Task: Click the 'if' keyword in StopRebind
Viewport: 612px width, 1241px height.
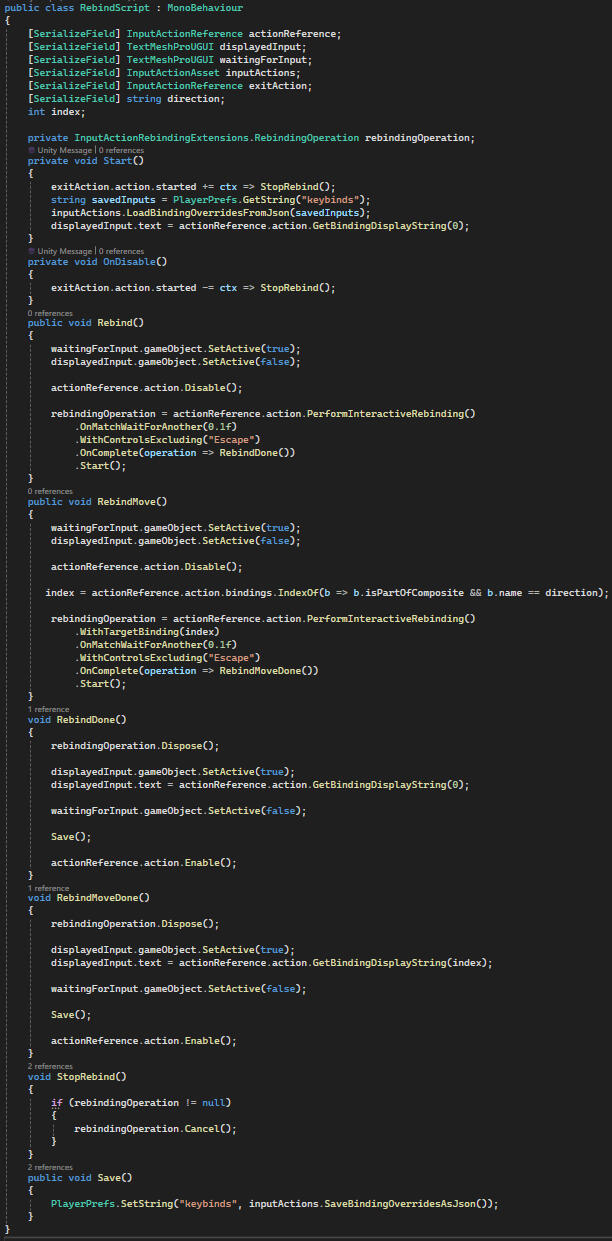Action: point(57,1102)
